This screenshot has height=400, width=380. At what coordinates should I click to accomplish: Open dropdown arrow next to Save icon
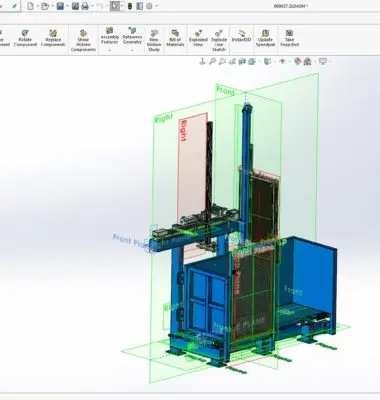67,6
